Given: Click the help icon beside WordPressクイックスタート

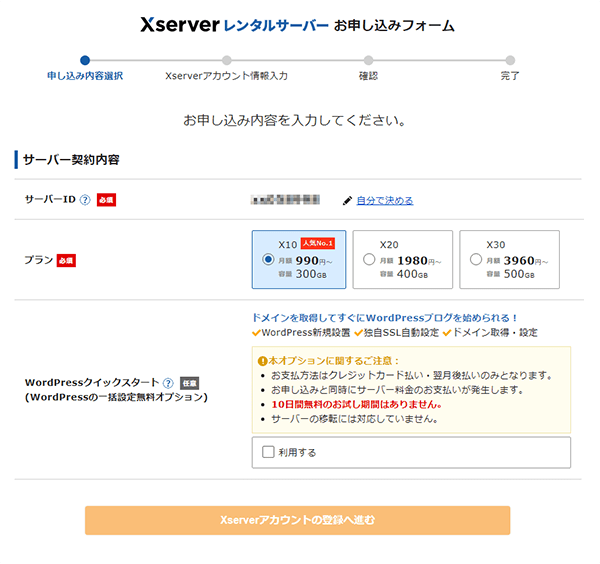Looking at the screenshot, I should pyautogui.click(x=168, y=383).
